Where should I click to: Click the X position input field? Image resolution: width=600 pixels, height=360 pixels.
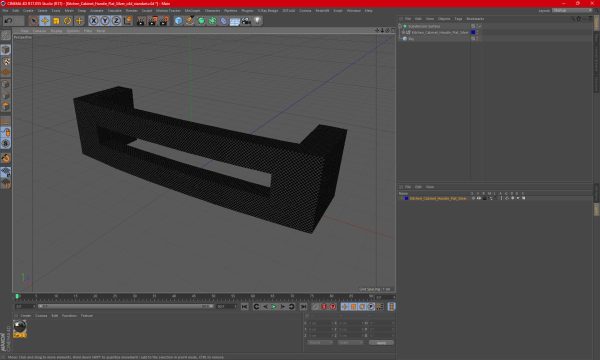coord(320,323)
